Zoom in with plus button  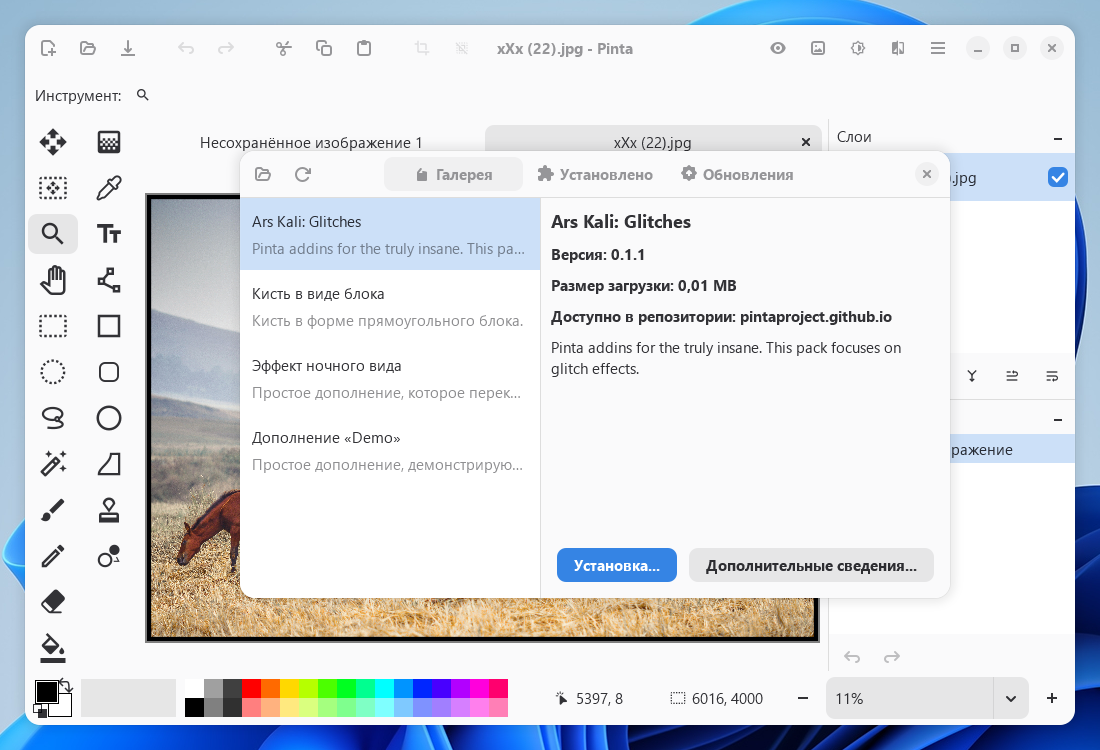[x=1052, y=698]
